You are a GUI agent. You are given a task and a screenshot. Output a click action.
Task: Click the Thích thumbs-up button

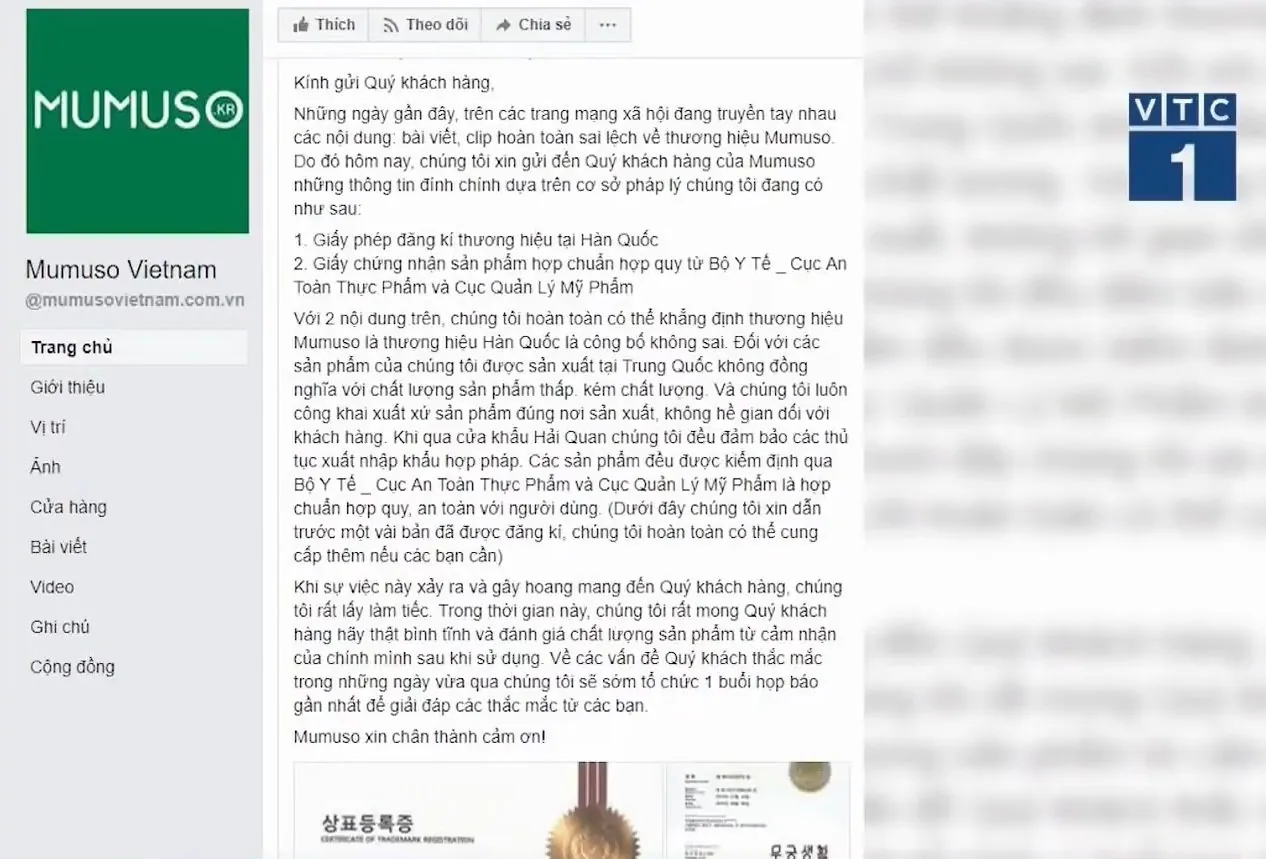pyautogui.click(x=324, y=25)
